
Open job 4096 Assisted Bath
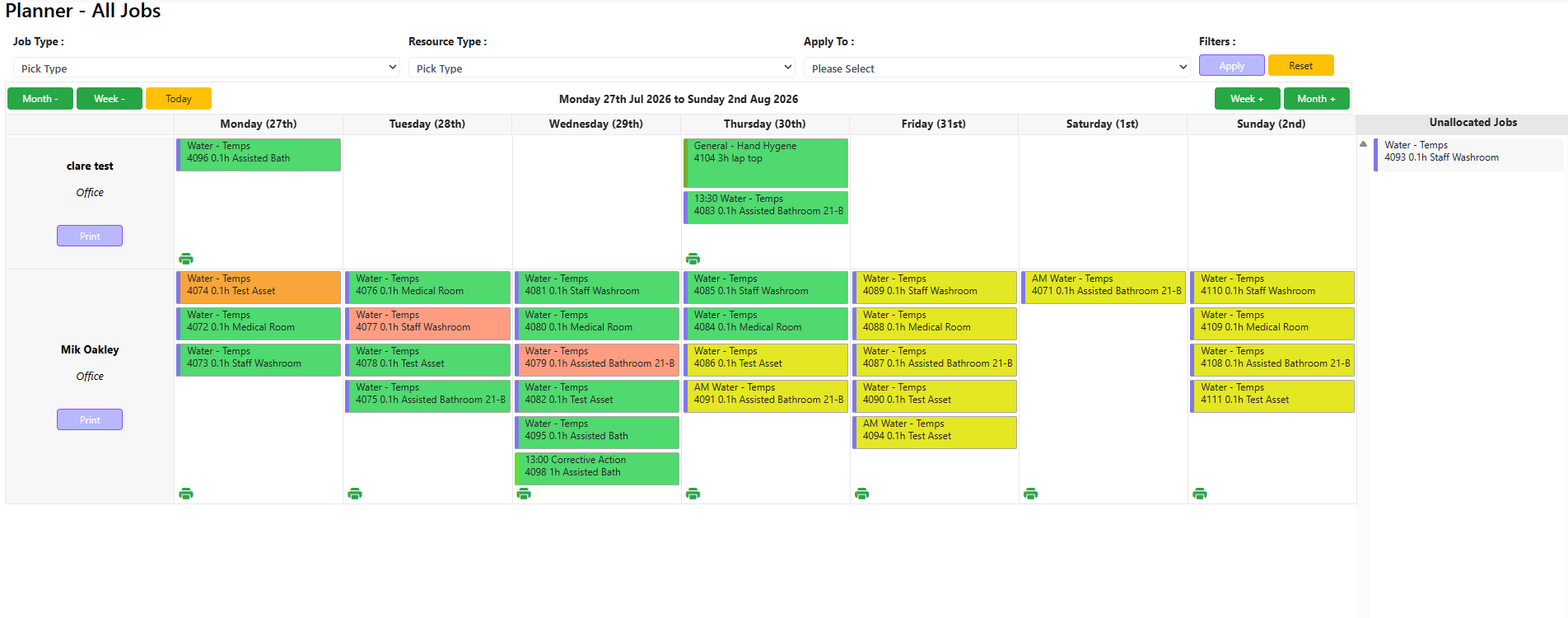pos(259,155)
